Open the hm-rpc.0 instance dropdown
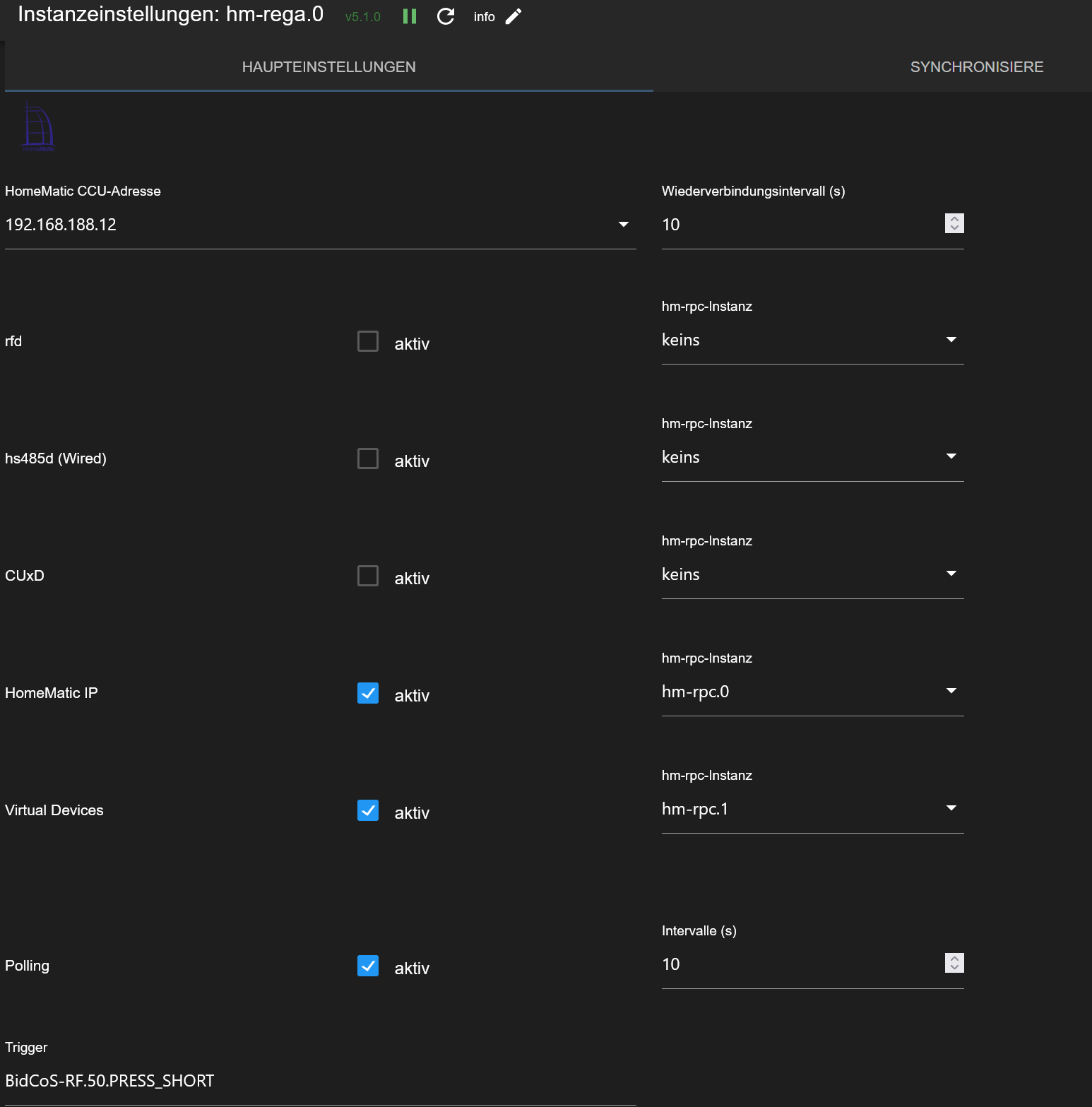 tap(812, 692)
